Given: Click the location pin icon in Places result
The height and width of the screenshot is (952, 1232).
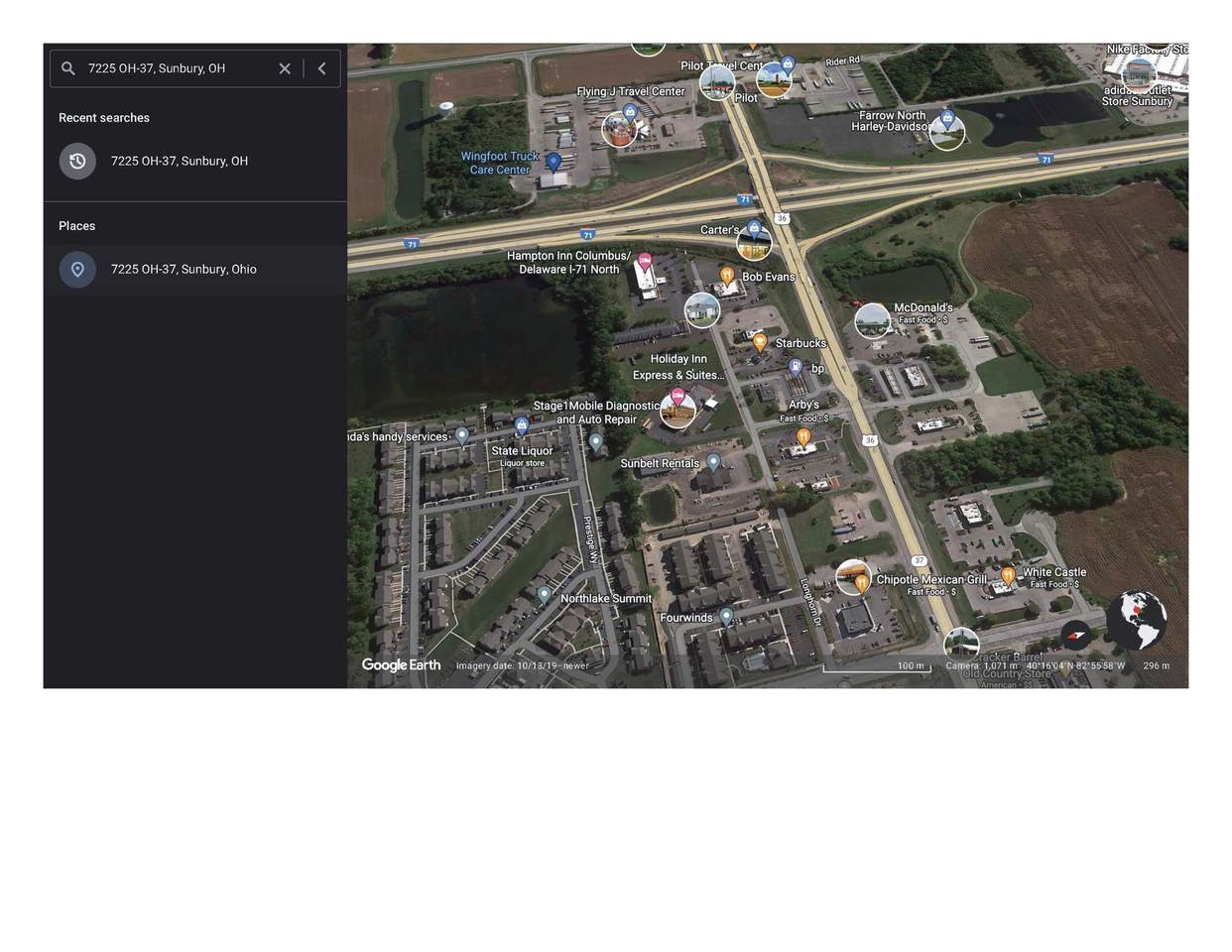Looking at the screenshot, I should pyautogui.click(x=77, y=269).
